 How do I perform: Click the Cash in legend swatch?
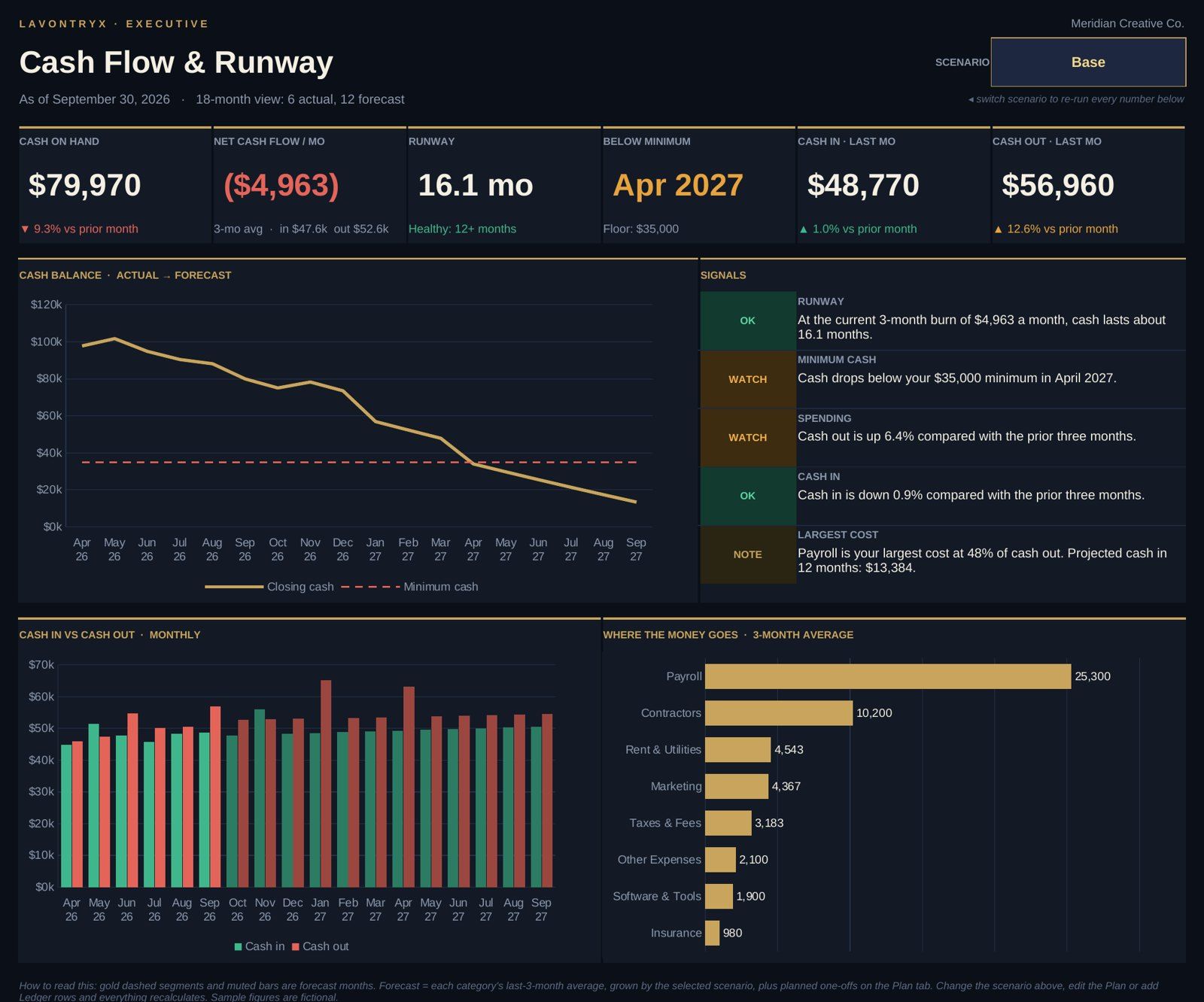pos(238,946)
